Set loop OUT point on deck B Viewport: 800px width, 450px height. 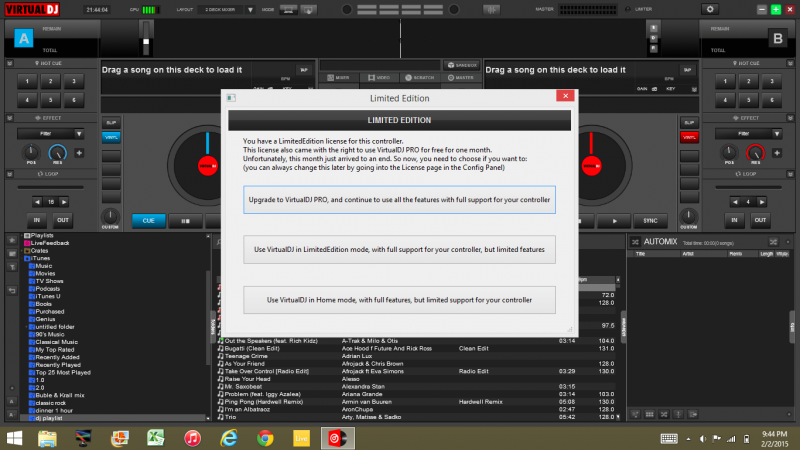click(760, 220)
